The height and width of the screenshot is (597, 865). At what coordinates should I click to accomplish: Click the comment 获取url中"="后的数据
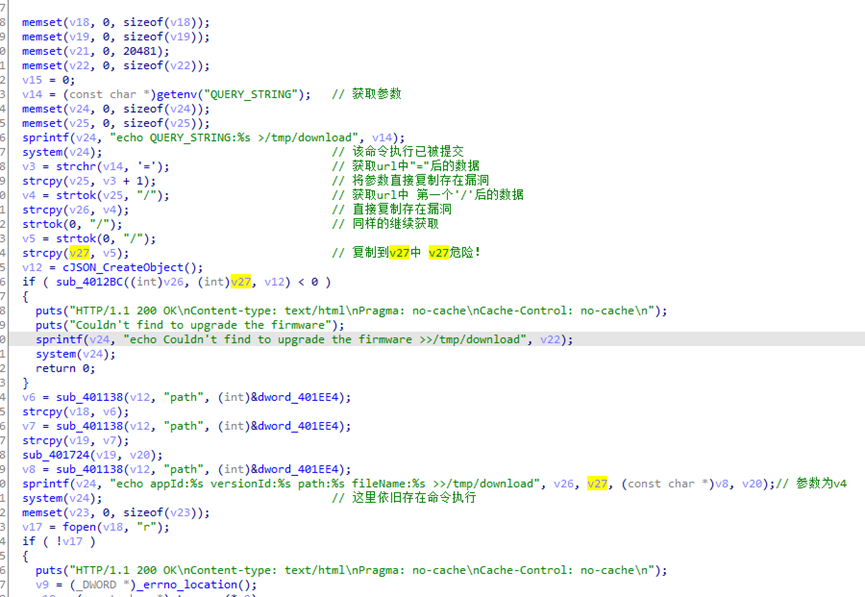pyautogui.click(x=405, y=166)
